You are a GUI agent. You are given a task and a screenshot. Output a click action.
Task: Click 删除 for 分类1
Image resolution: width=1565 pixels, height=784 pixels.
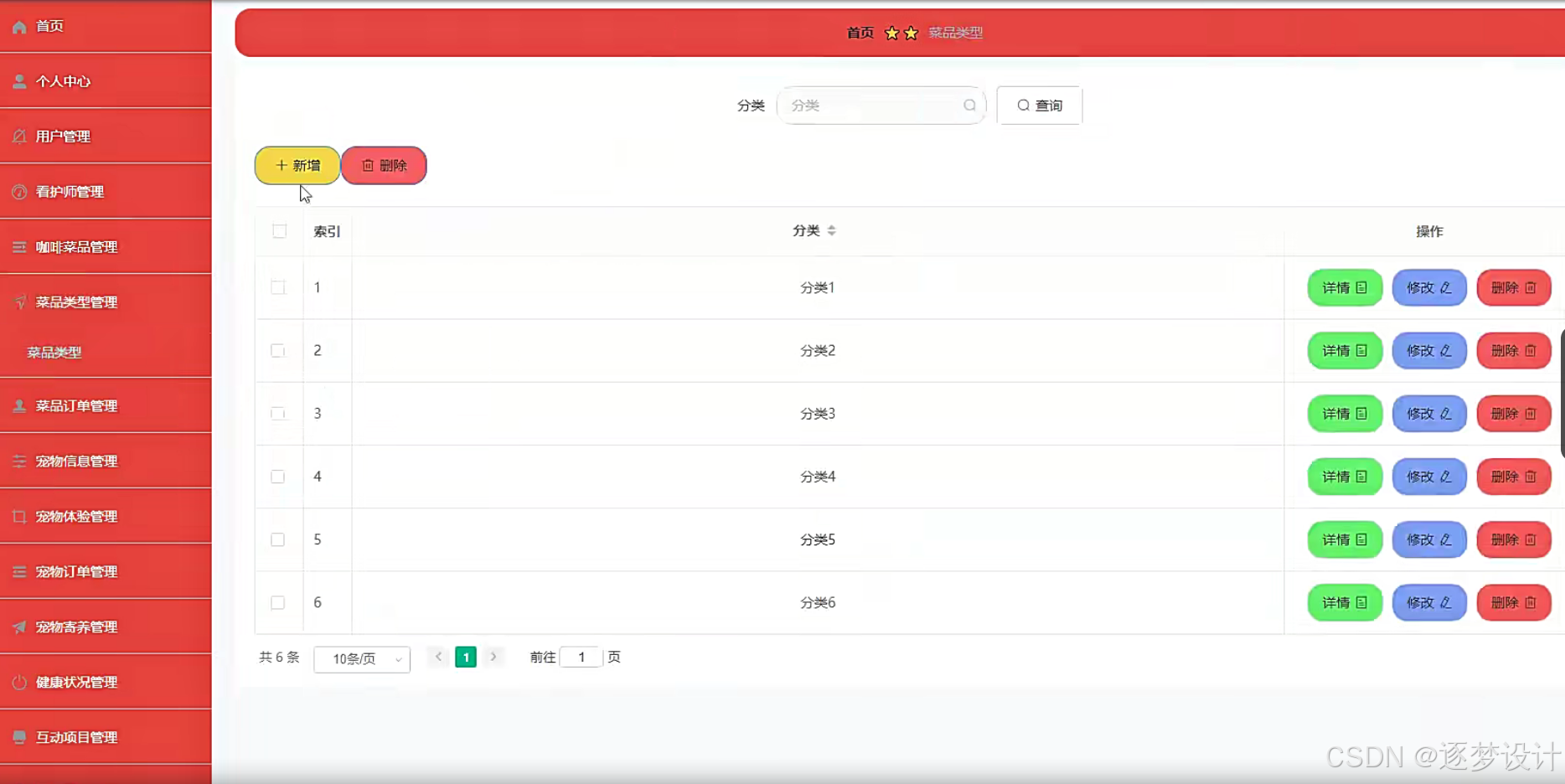(x=1514, y=287)
